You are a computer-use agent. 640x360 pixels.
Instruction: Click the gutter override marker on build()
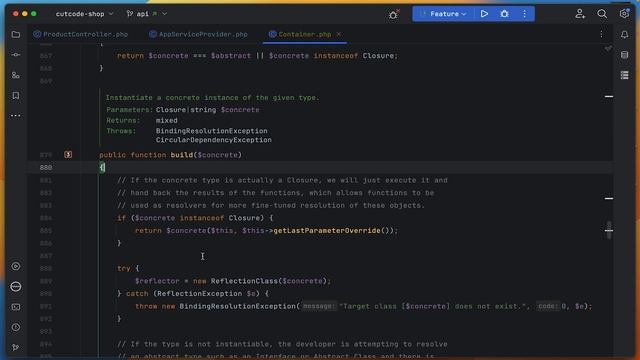pyautogui.click(x=68, y=155)
